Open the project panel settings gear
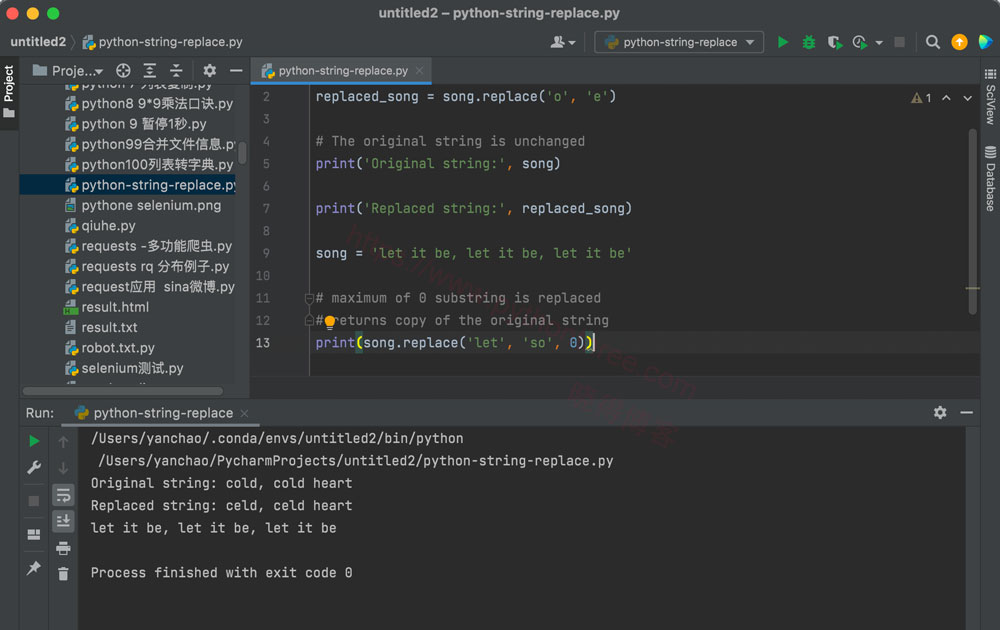The height and width of the screenshot is (630, 1000). [x=209, y=71]
